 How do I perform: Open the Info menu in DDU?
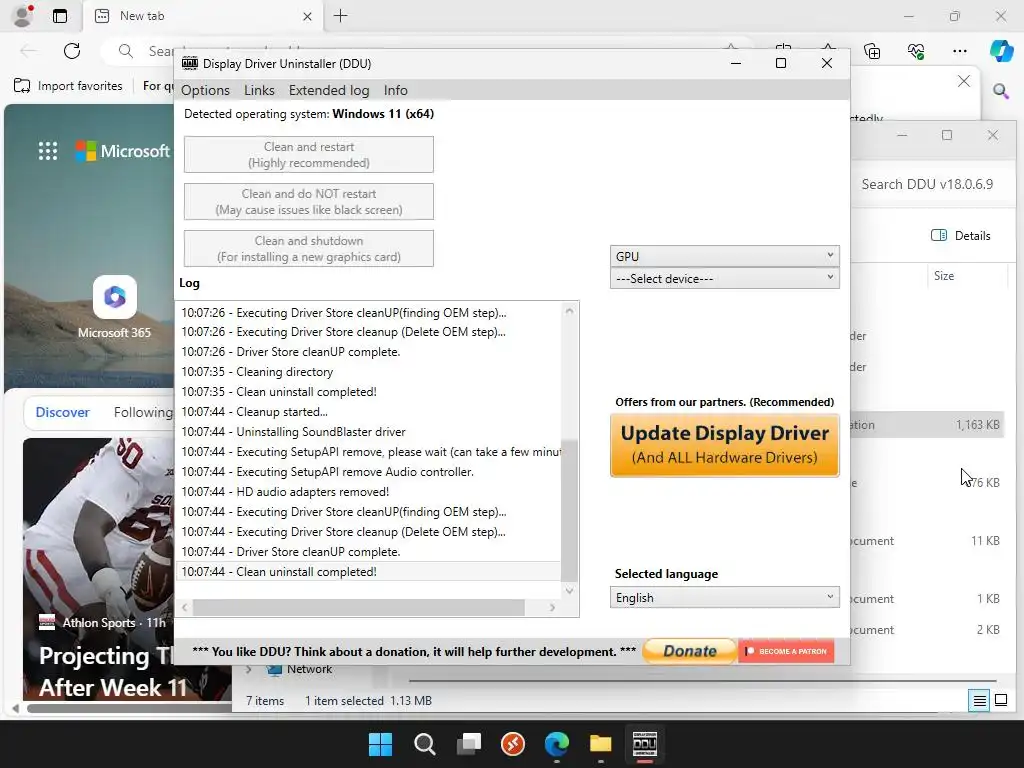click(x=395, y=90)
